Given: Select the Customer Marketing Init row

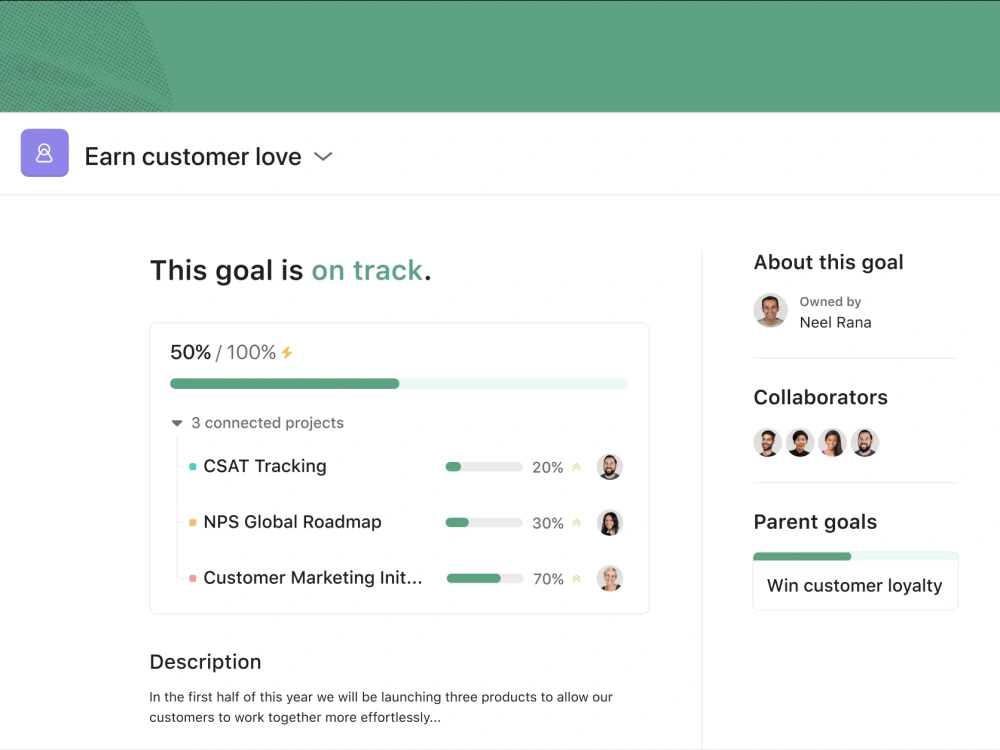Looking at the screenshot, I should click(312, 578).
